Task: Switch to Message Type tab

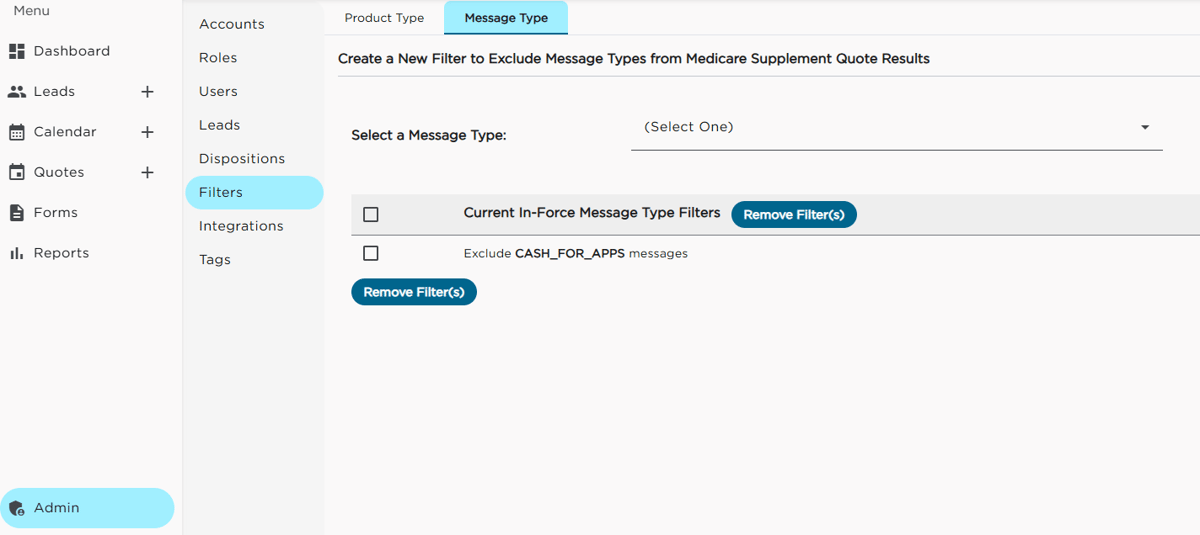Action: (506, 18)
